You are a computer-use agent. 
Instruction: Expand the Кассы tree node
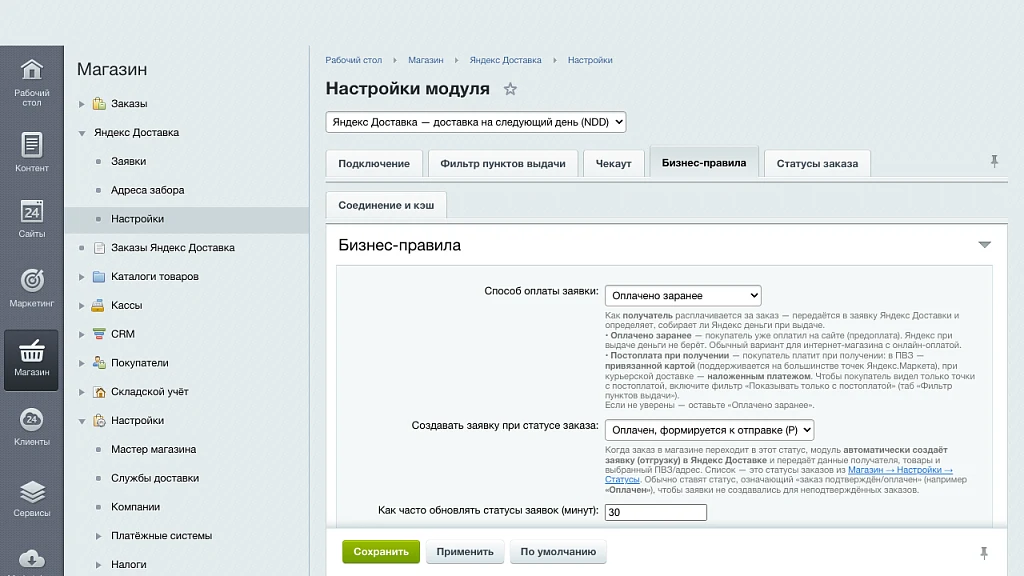pos(82,306)
